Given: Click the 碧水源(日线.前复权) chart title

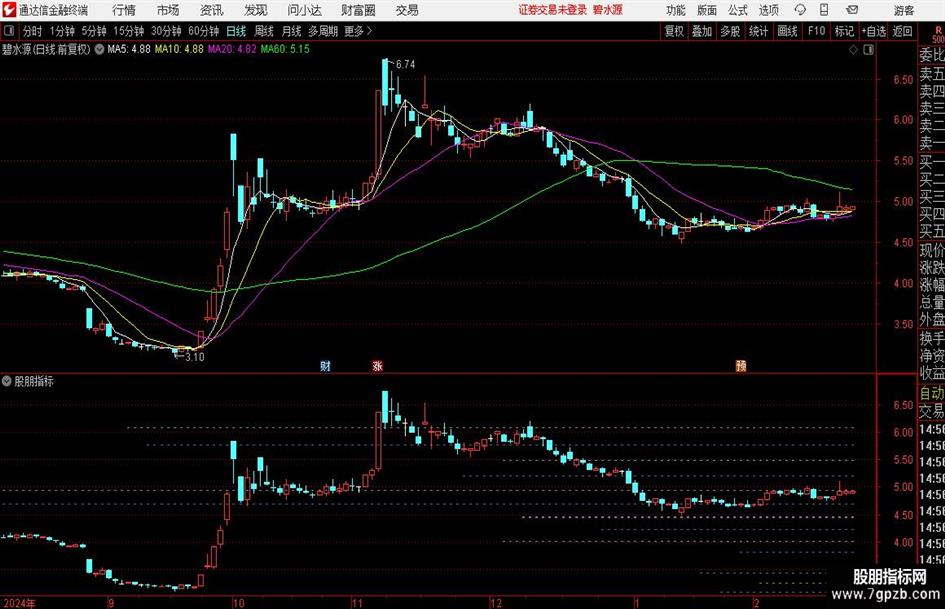Looking at the screenshot, I should 46,49.
